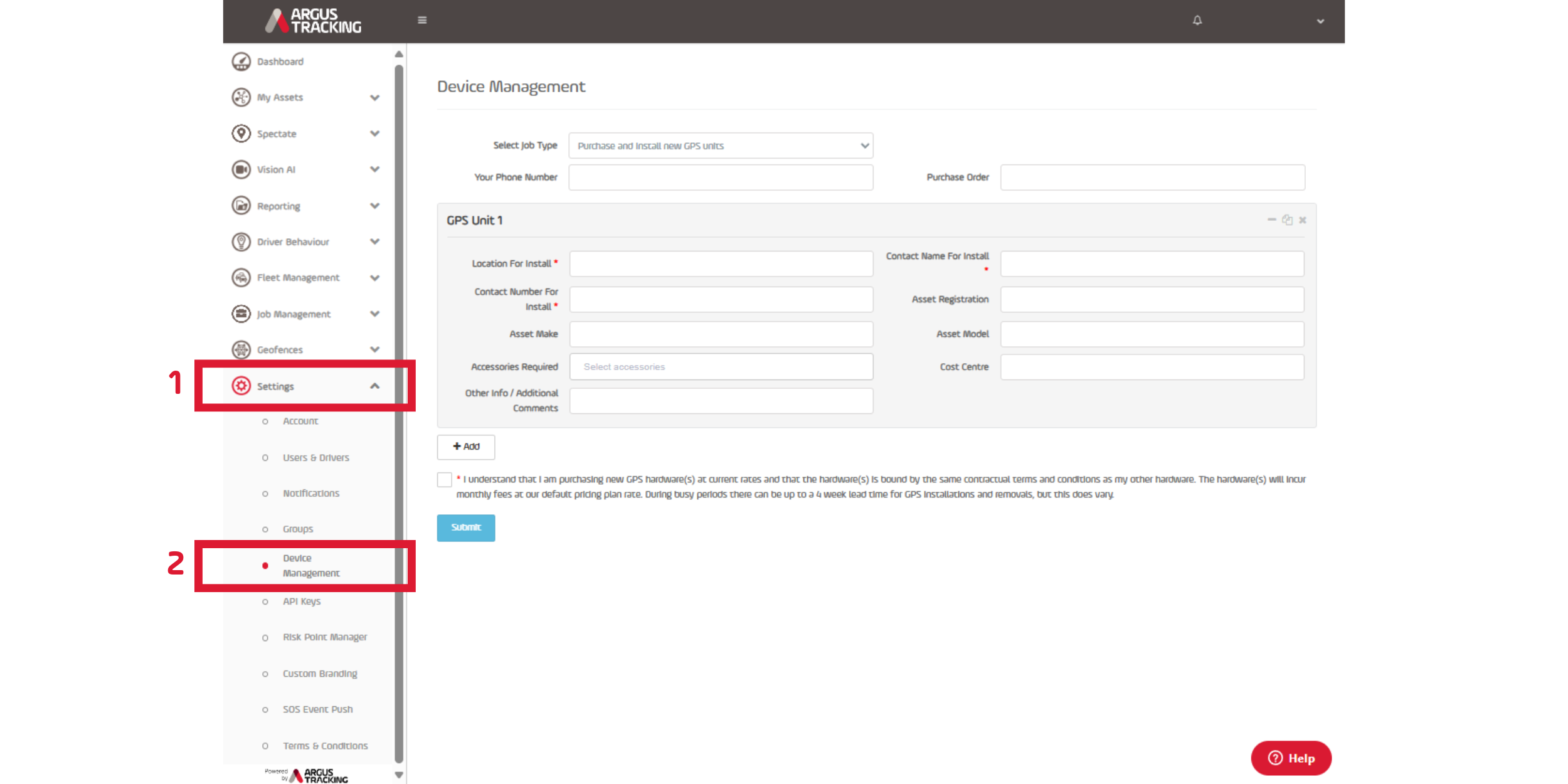Click the sidebar scroll down arrow
The height and width of the screenshot is (784, 1568).
pos(399,775)
